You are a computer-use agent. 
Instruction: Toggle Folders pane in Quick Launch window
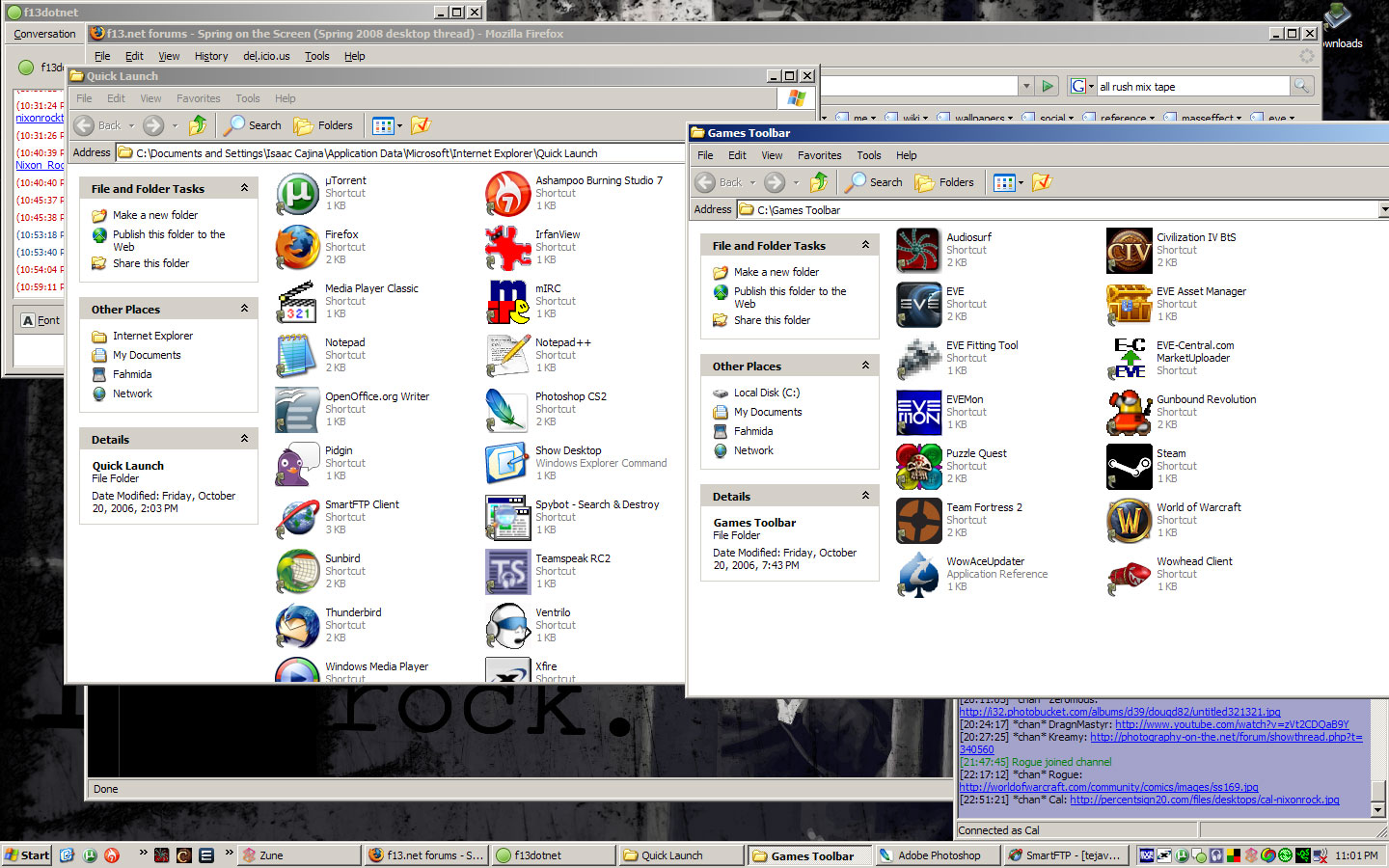coord(323,125)
